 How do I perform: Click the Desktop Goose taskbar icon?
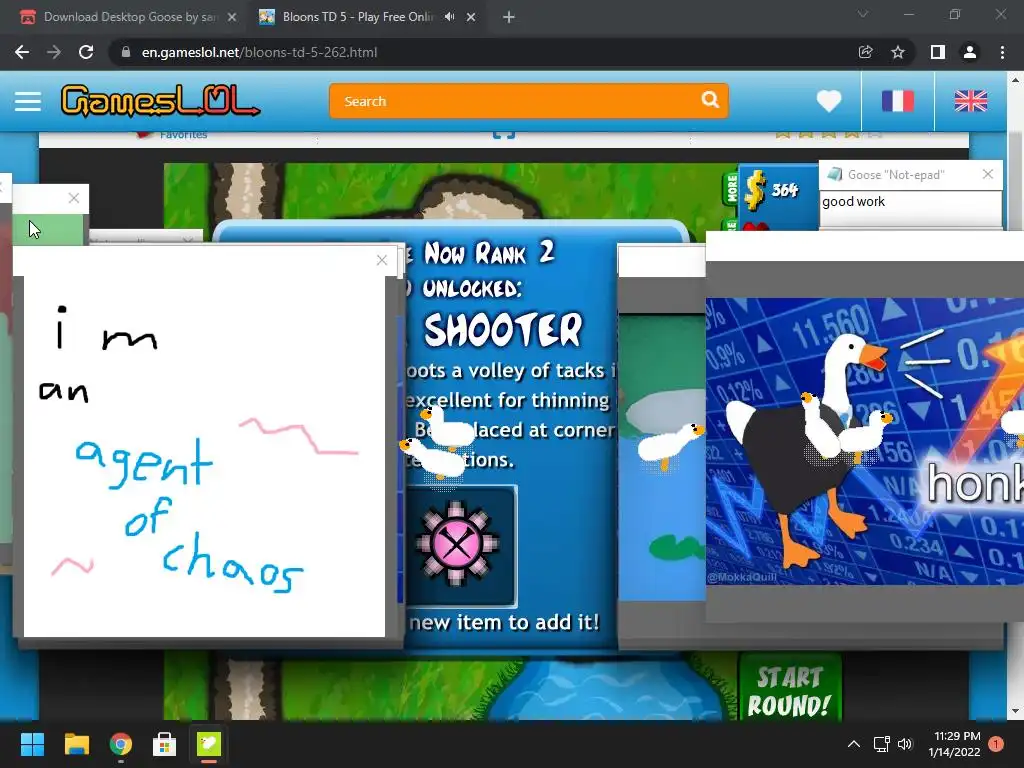[x=209, y=744]
